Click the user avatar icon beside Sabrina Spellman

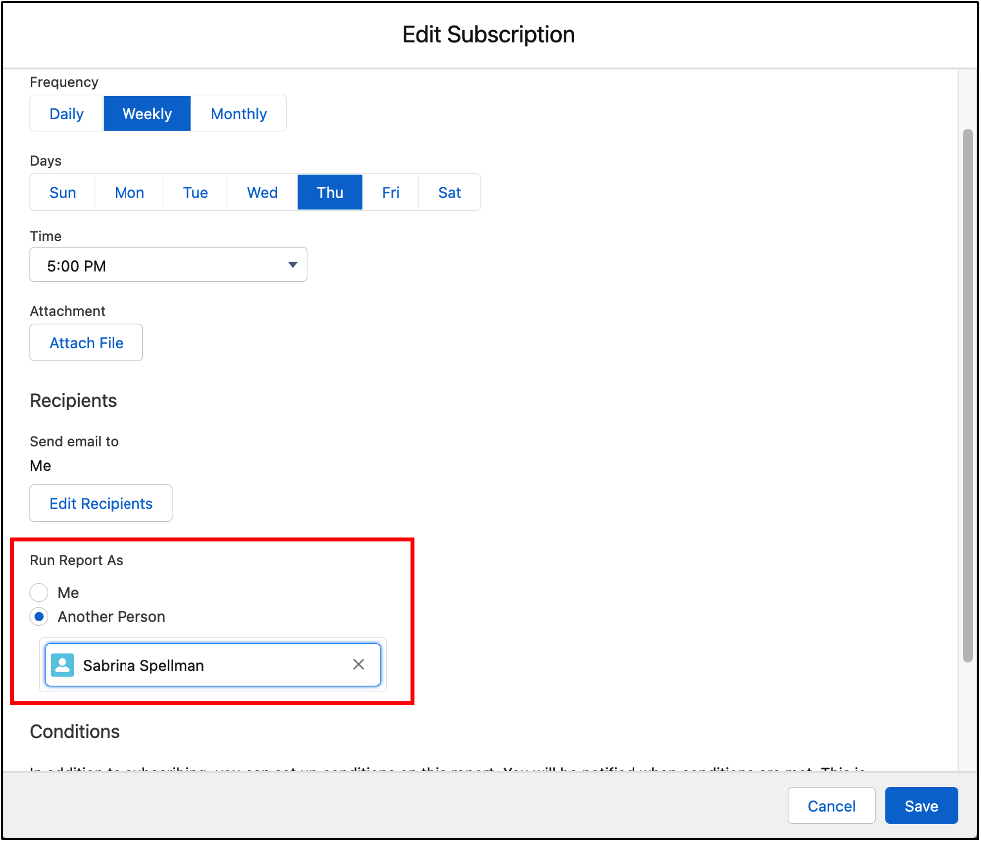pos(63,665)
